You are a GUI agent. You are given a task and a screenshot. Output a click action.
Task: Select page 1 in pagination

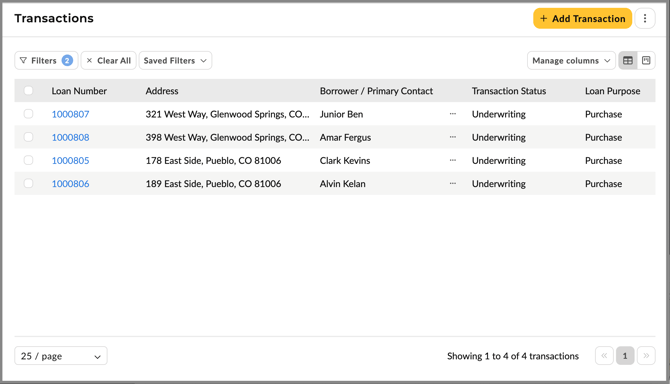click(x=625, y=355)
